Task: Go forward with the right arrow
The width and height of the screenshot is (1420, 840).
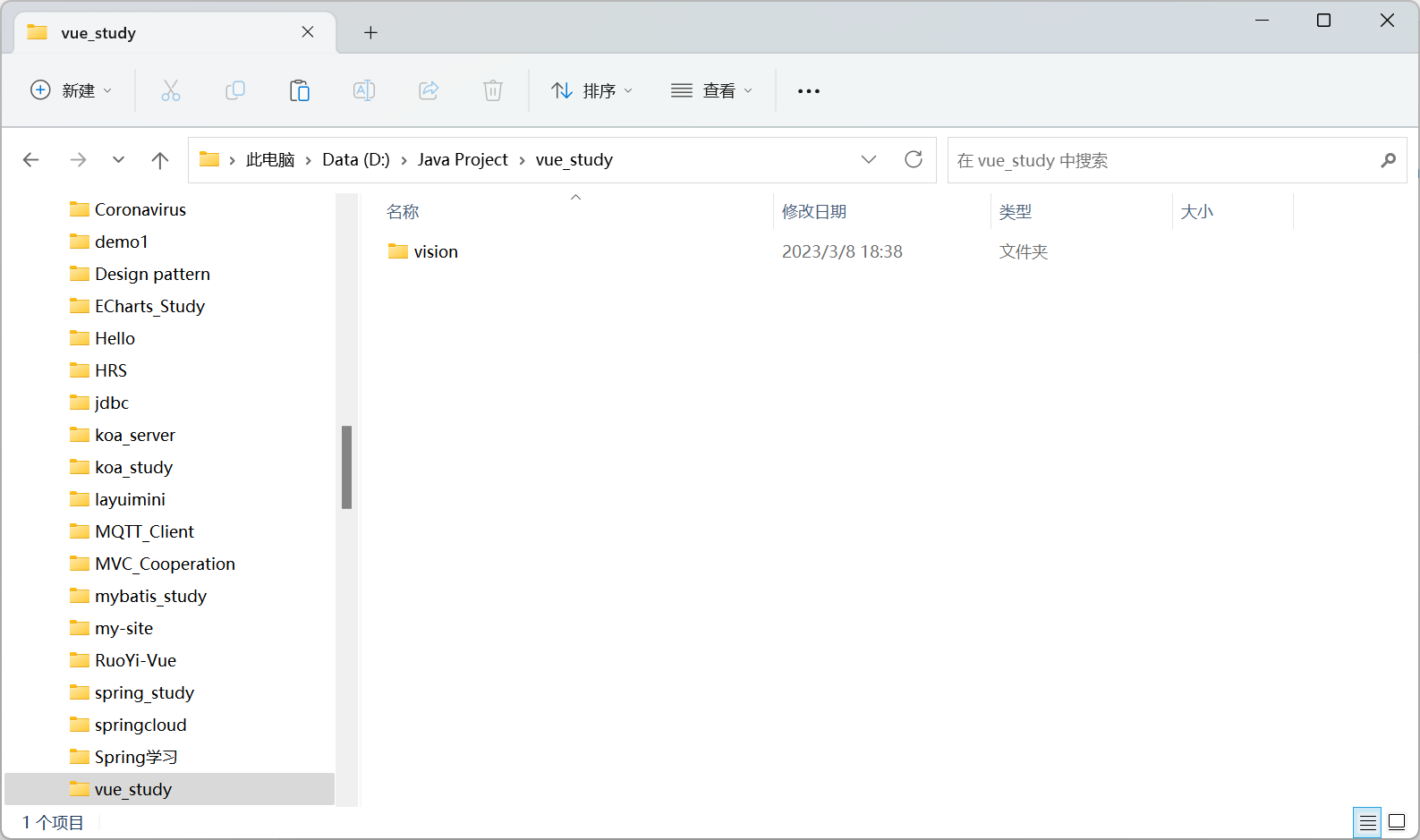Action: tap(79, 160)
